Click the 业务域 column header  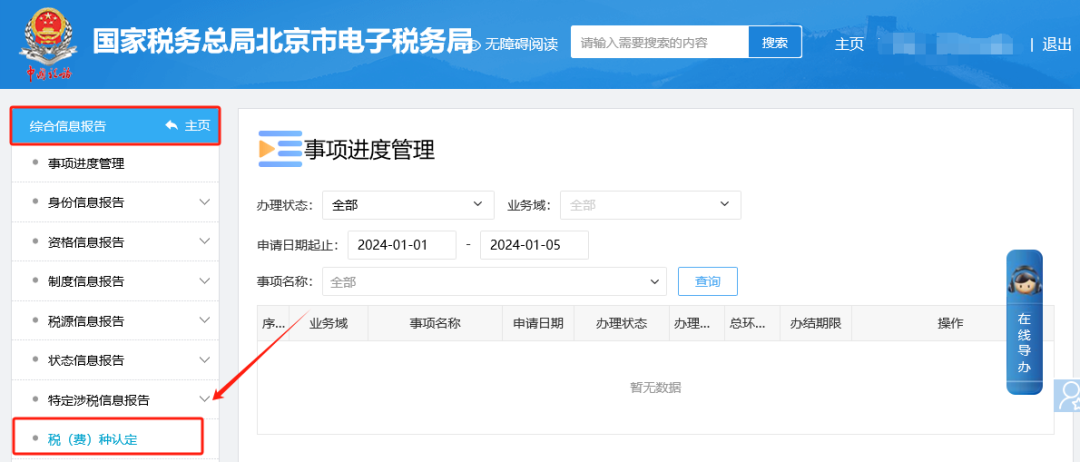[329, 323]
